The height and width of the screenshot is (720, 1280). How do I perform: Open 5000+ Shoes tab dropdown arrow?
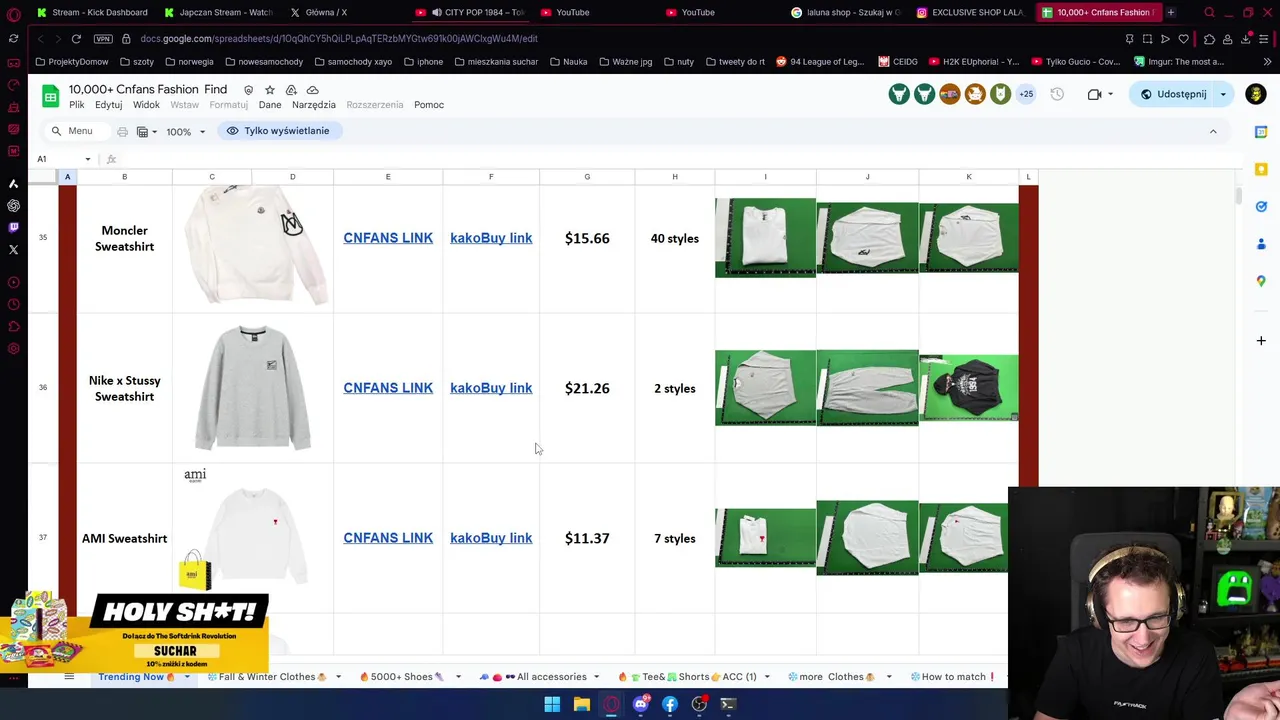(458, 677)
